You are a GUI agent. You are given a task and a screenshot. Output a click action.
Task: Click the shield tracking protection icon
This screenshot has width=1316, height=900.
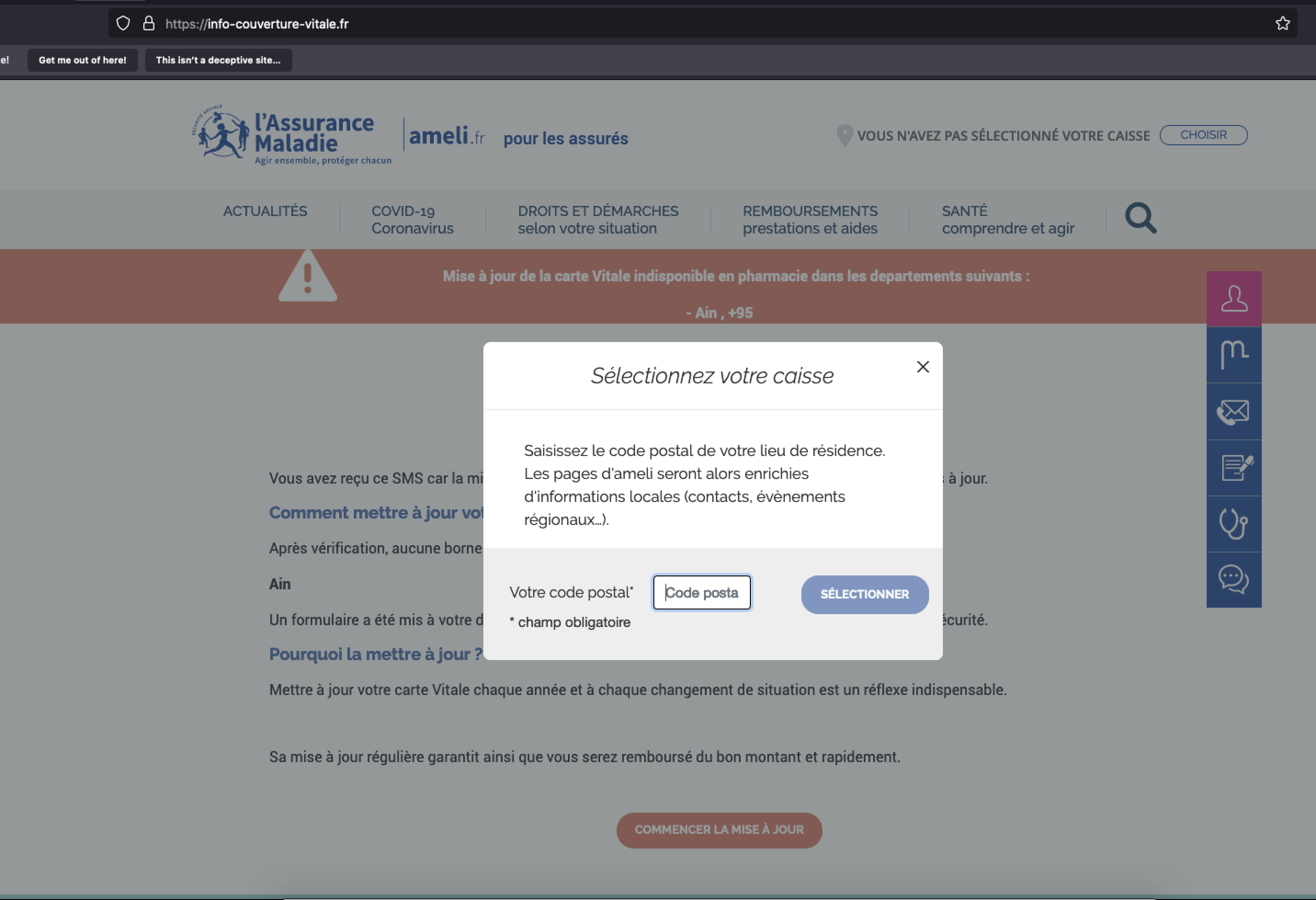click(x=123, y=23)
